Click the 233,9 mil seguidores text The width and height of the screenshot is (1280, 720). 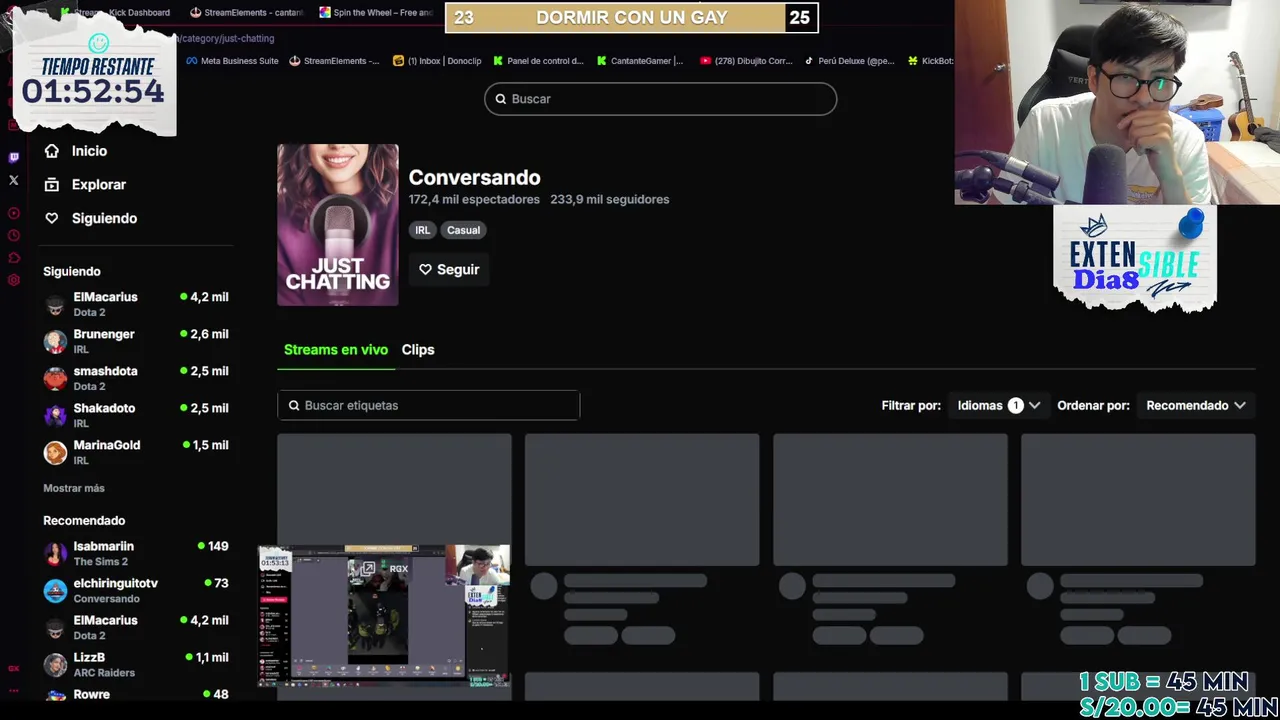610,199
